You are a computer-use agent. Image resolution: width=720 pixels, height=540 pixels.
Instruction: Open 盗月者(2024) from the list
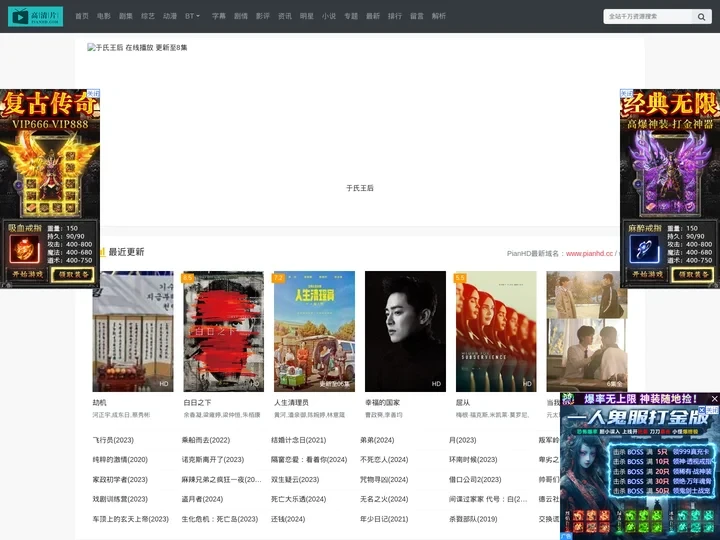coord(202,499)
